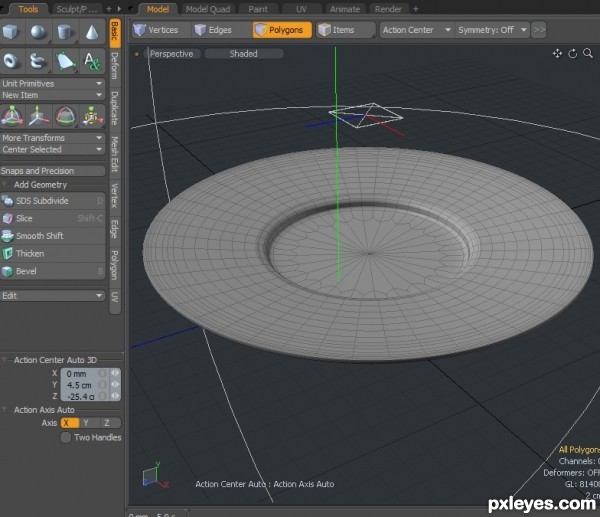The width and height of the screenshot is (600, 517).
Task: Switch to the Model Quad tab
Action: (208, 9)
